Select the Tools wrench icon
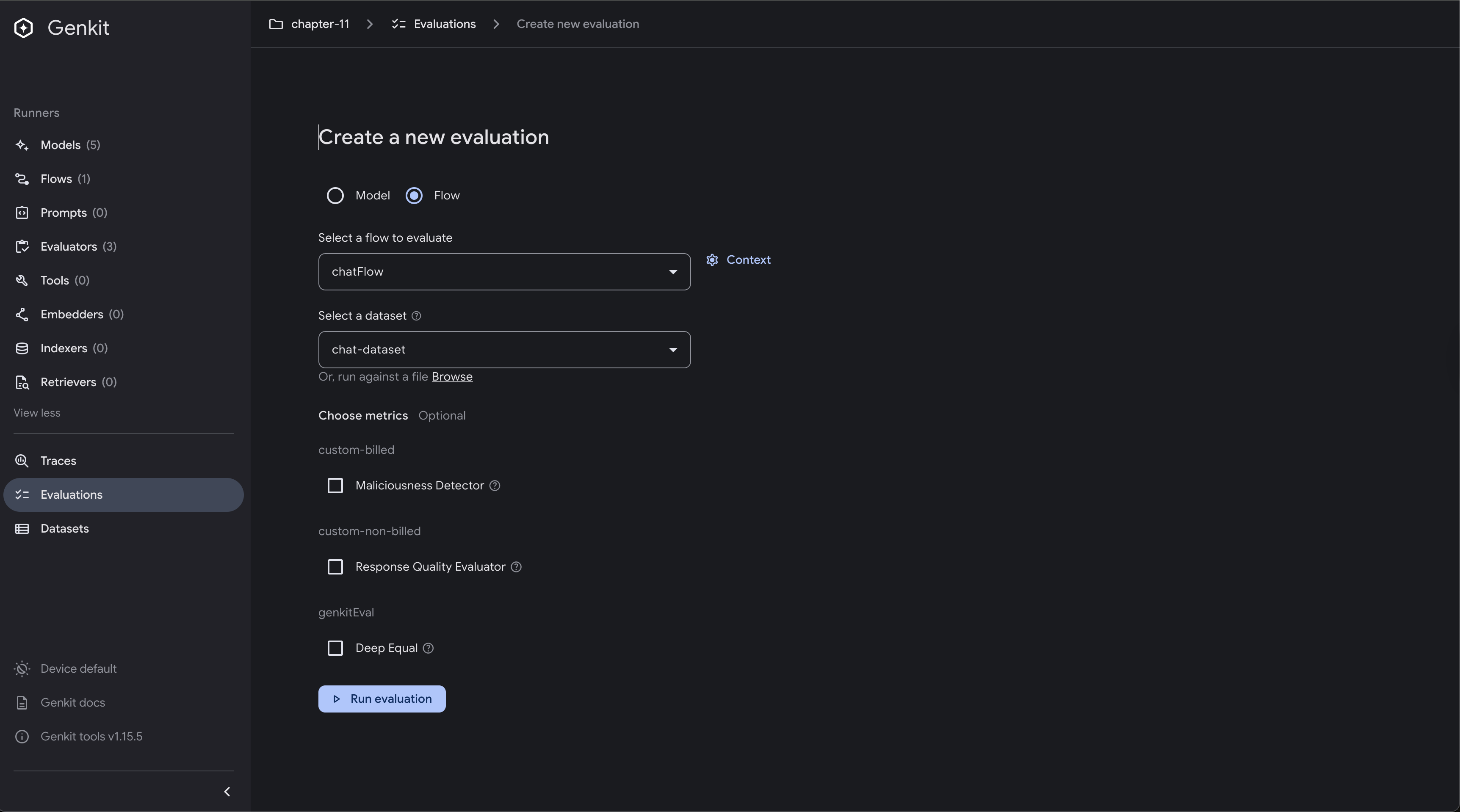Image resolution: width=1460 pixels, height=812 pixels. [22, 281]
